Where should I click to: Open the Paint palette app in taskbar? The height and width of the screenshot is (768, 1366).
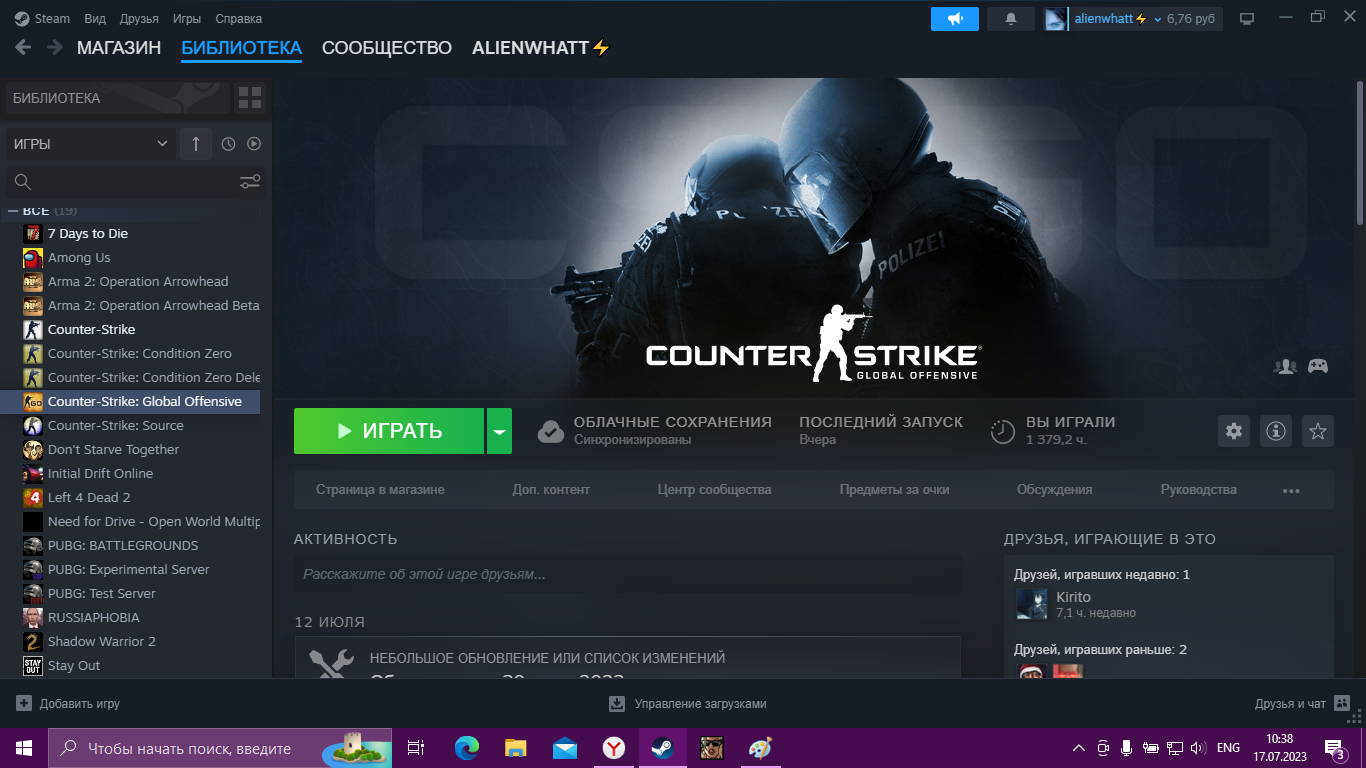760,747
